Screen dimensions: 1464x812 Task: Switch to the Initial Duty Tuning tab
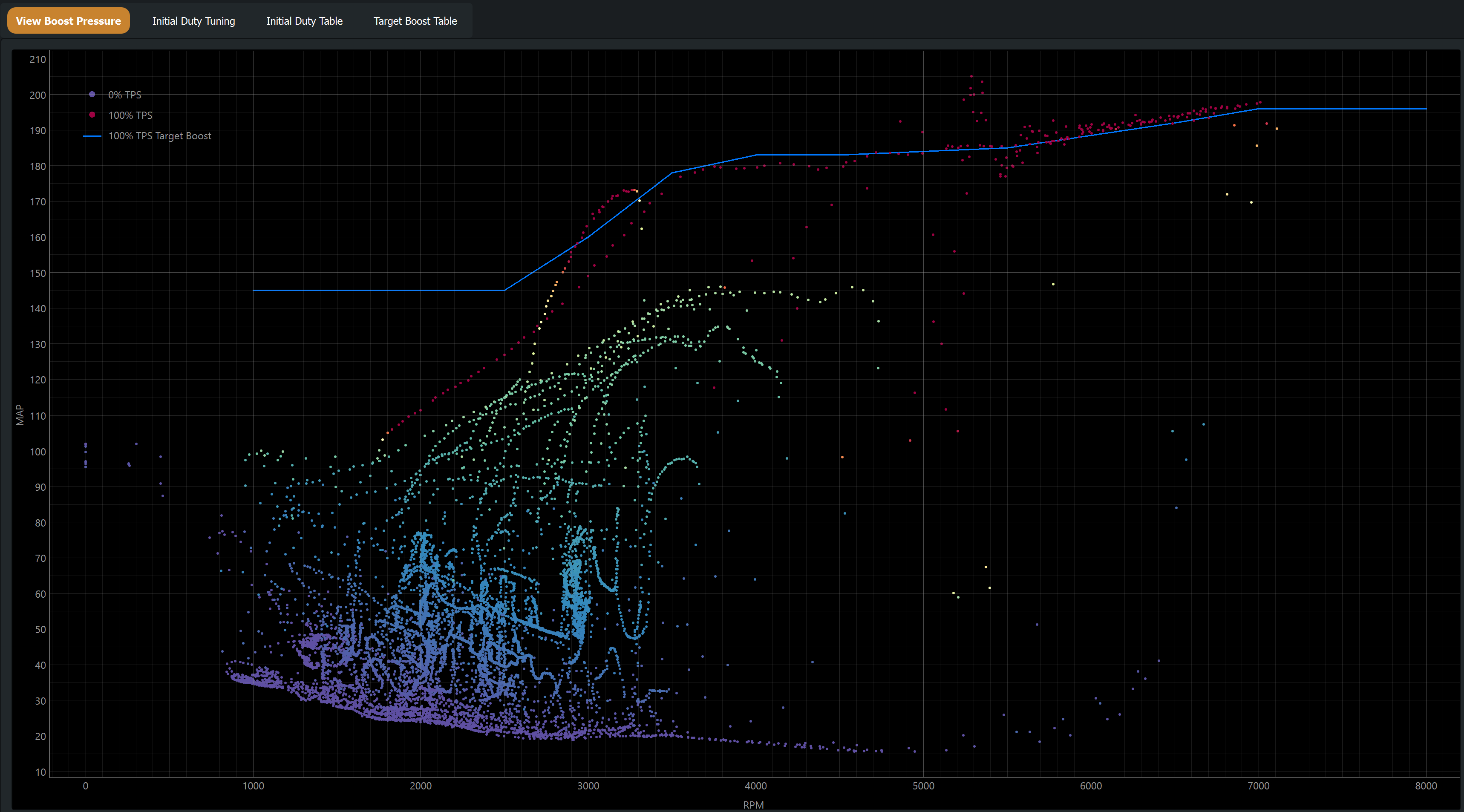click(193, 21)
